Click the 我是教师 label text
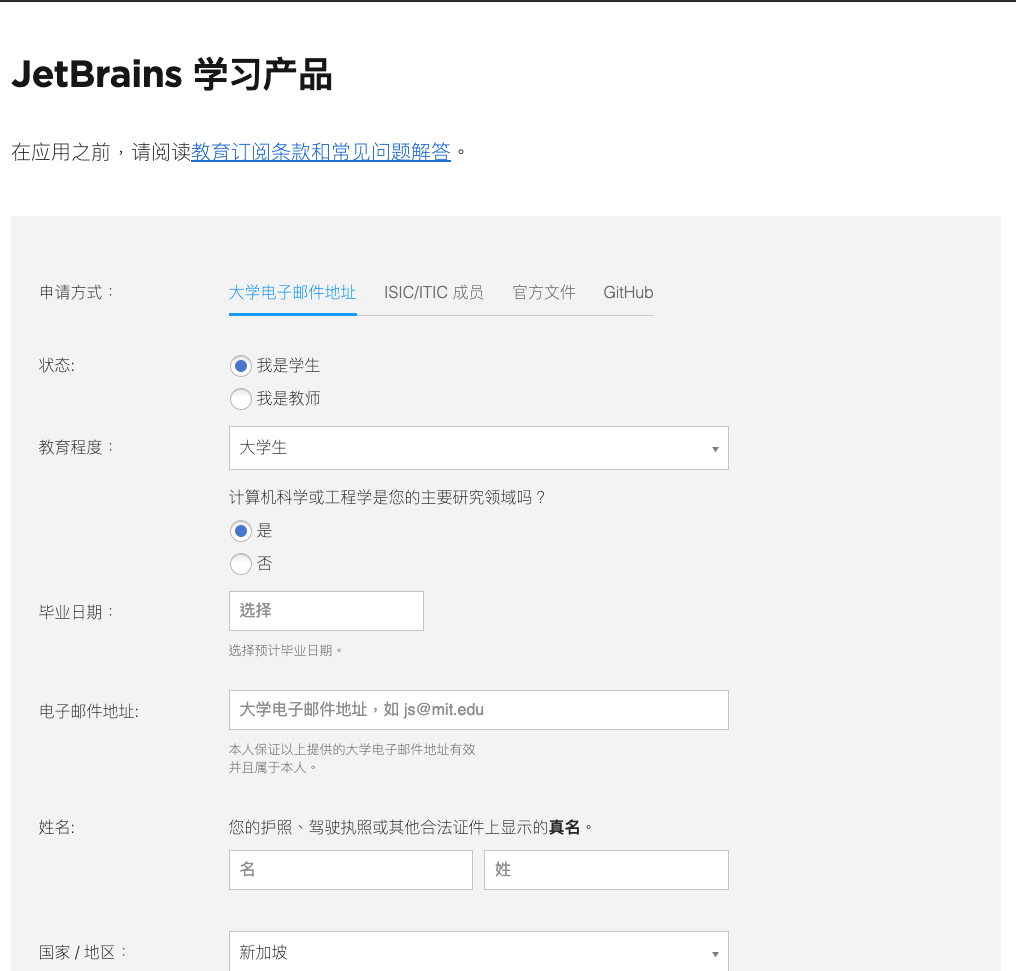1016x971 pixels. tap(288, 399)
